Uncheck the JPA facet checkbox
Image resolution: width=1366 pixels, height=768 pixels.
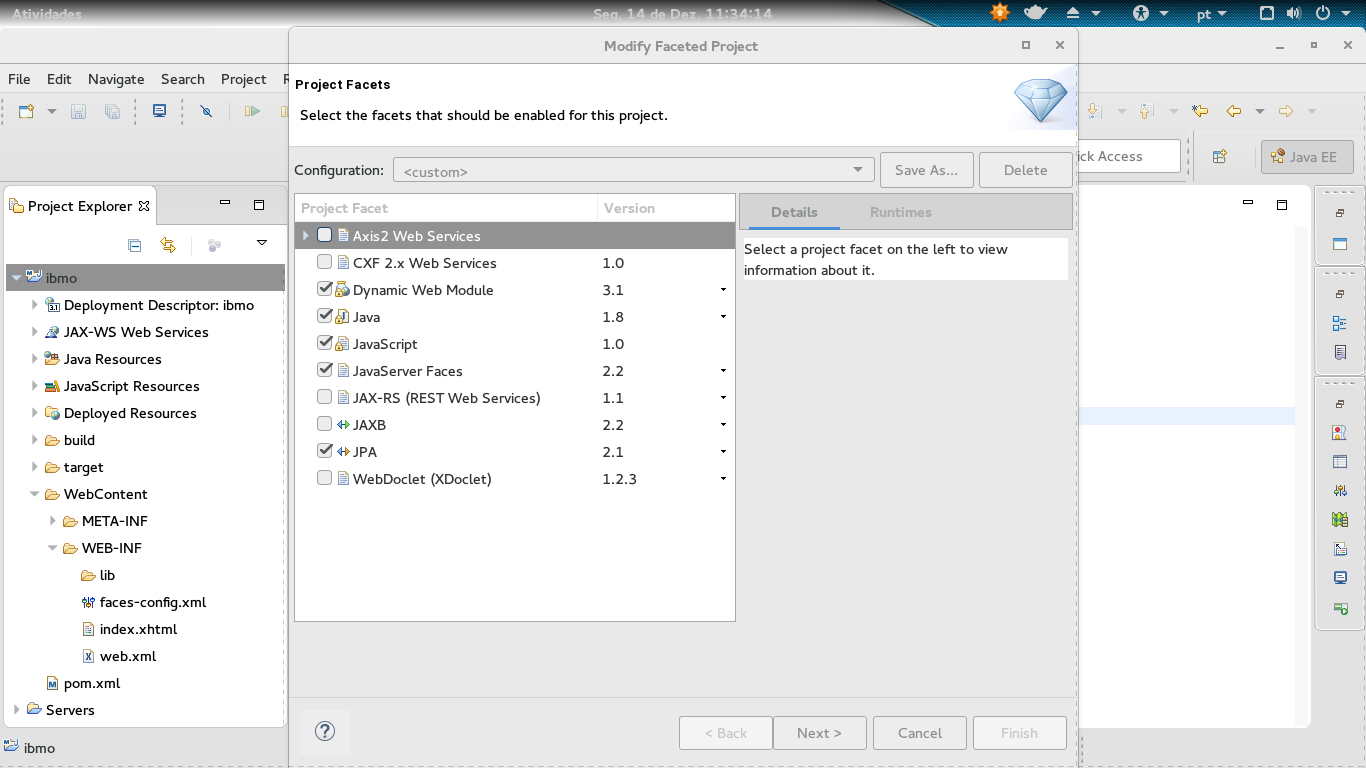point(325,452)
